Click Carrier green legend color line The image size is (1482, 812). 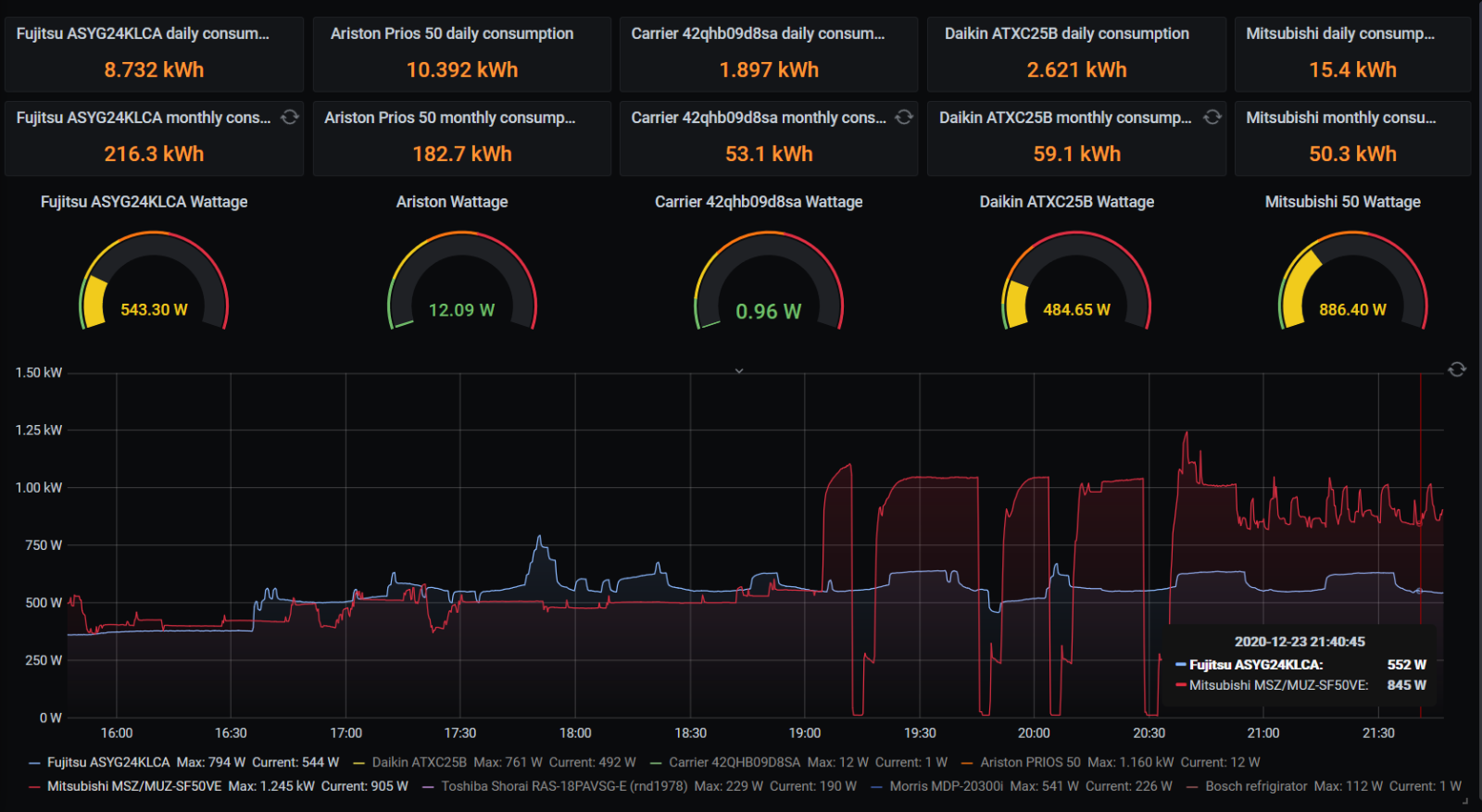[656, 763]
